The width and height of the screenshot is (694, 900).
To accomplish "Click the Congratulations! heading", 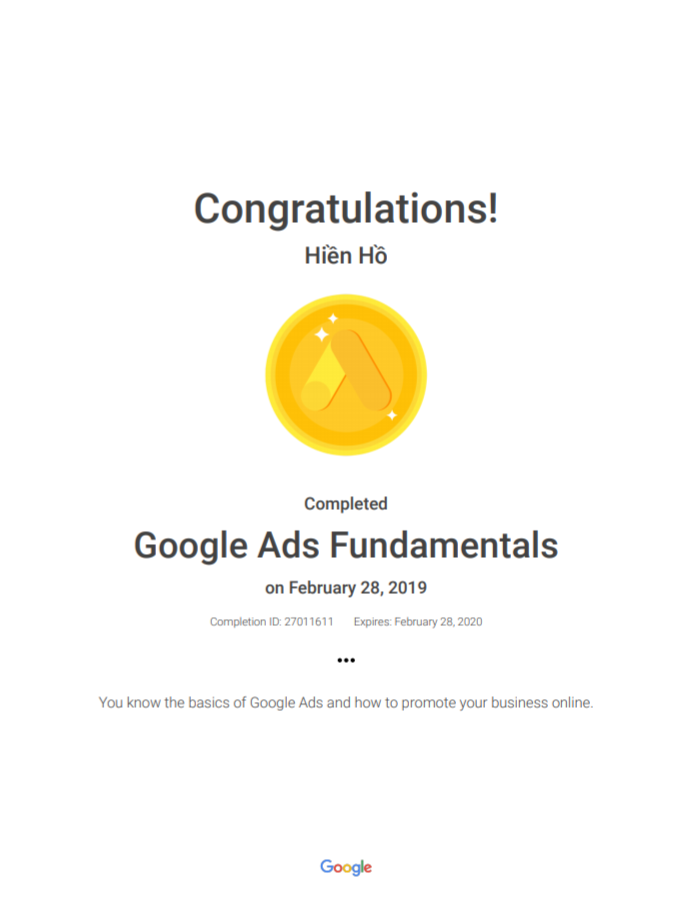I will pyautogui.click(x=346, y=210).
